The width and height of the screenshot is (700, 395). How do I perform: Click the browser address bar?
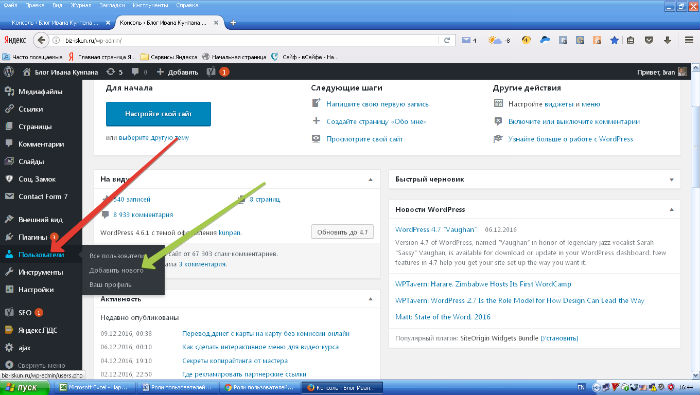point(250,40)
